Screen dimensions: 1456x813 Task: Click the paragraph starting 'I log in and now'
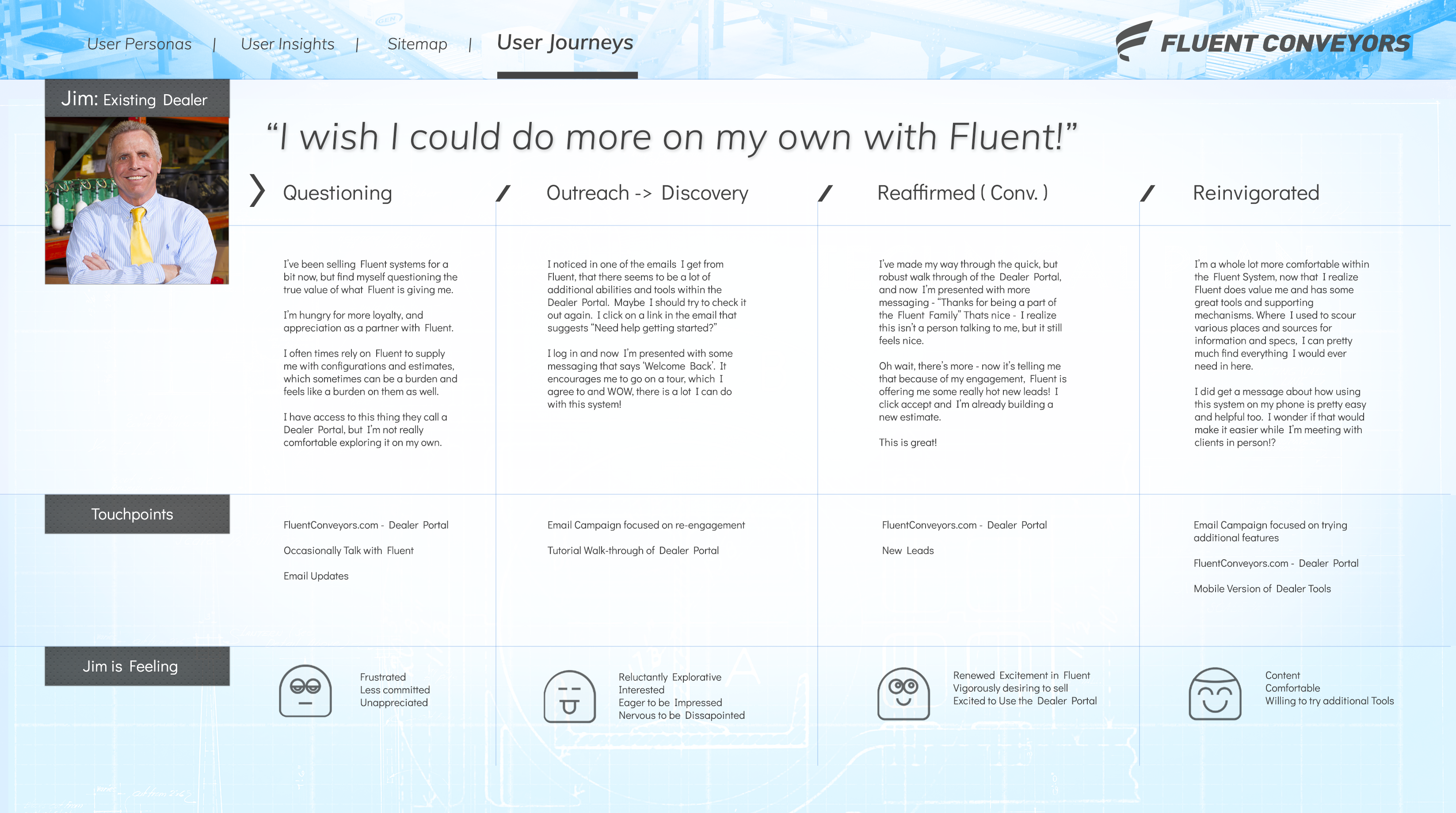[x=640, y=379]
